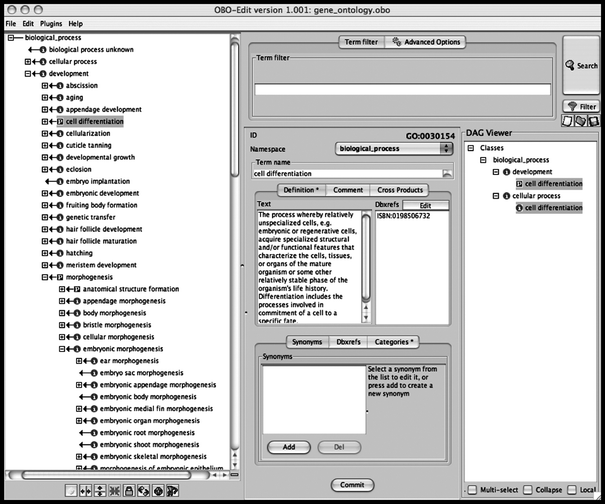Click the last icon in bottom toolbar
Image resolution: width=605 pixels, height=504 pixels.
click(x=172, y=490)
